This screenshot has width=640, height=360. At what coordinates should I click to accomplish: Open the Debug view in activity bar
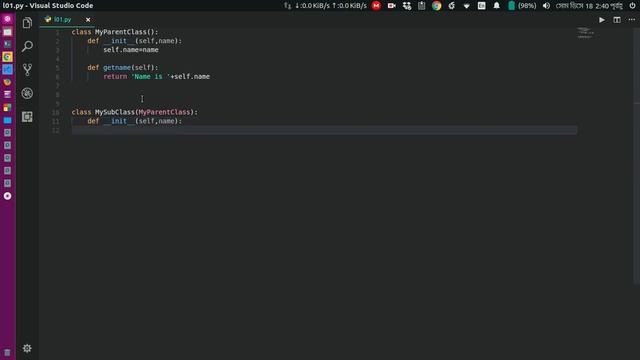tap(27, 93)
